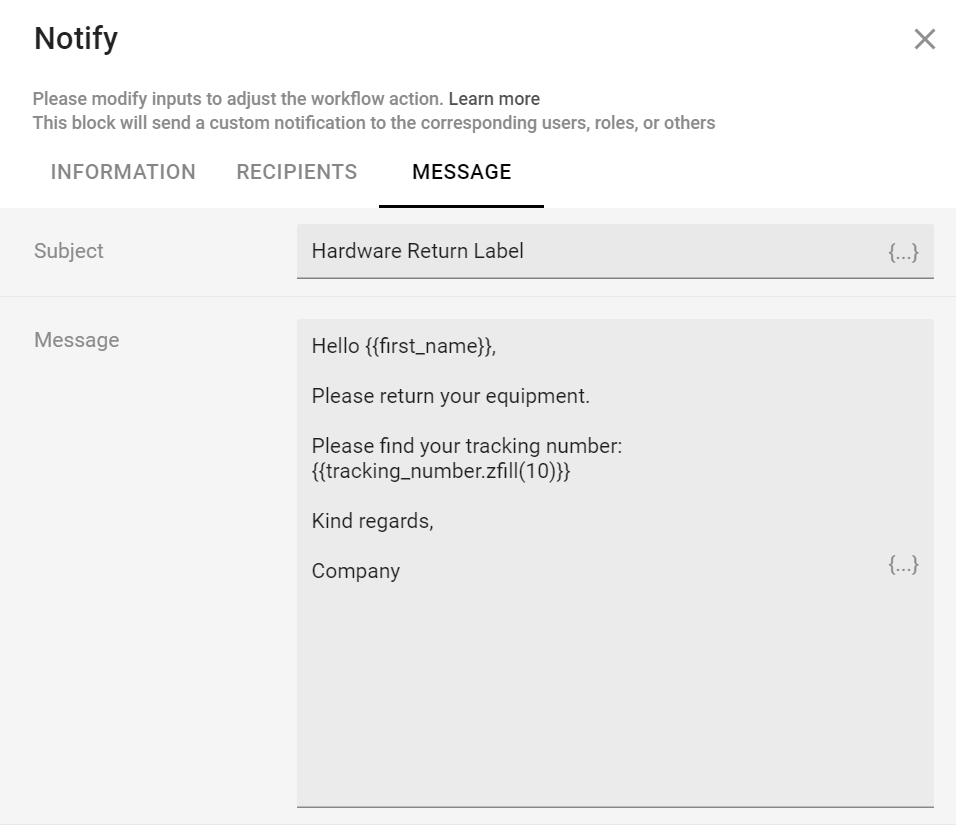The height and width of the screenshot is (826, 956).
Task: Click the Subject label
Action: click(x=69, y=251)
